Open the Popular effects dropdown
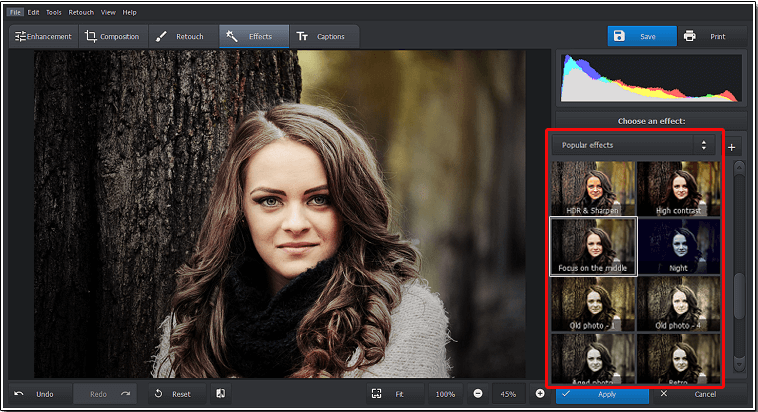The height and width of the screenshot is (412, 758). [634, 145]
